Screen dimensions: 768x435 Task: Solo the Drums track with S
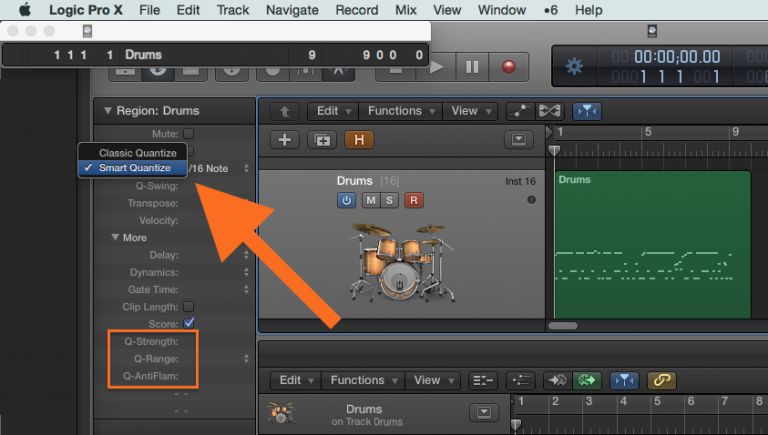pos(389,200)
